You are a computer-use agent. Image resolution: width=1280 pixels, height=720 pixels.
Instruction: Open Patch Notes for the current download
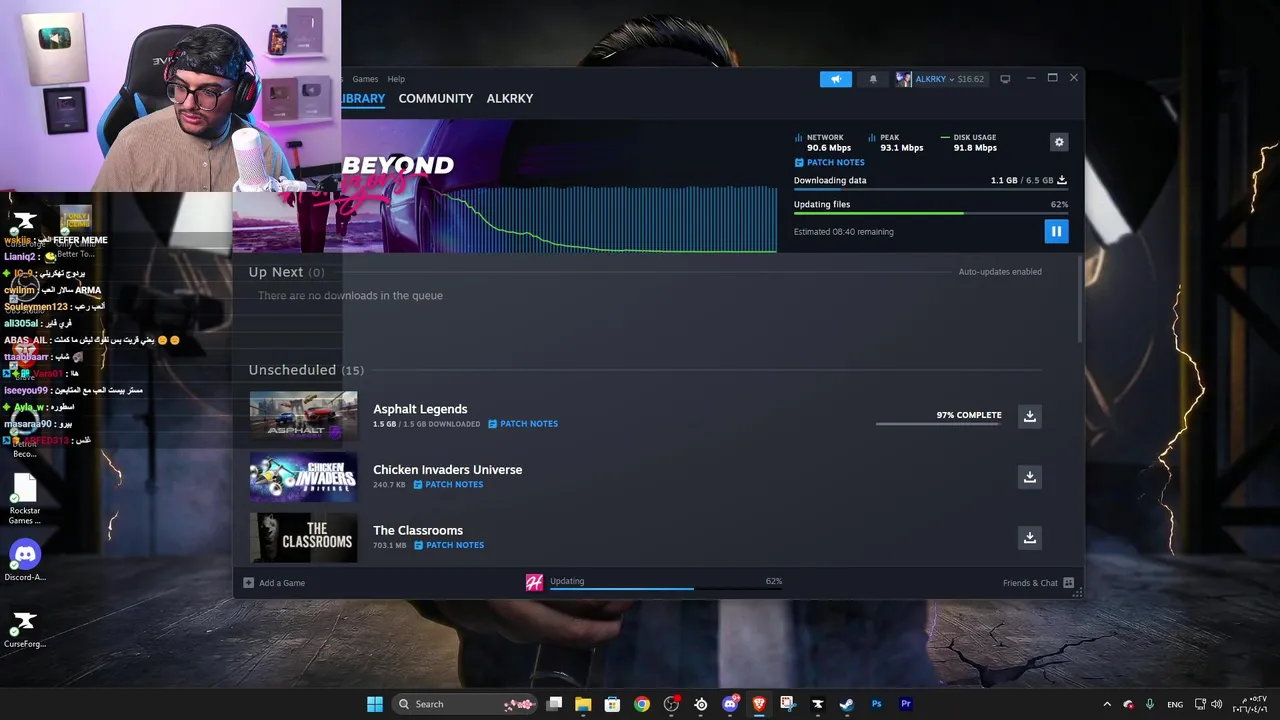[x=829, y=162]
